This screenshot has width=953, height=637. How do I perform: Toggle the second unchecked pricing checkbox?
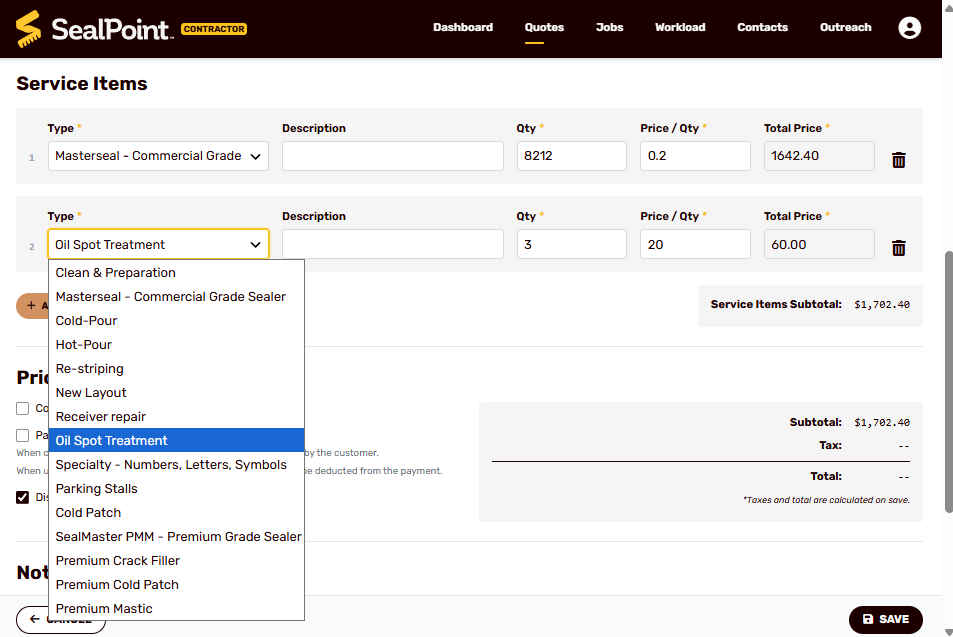click(22, 435)
